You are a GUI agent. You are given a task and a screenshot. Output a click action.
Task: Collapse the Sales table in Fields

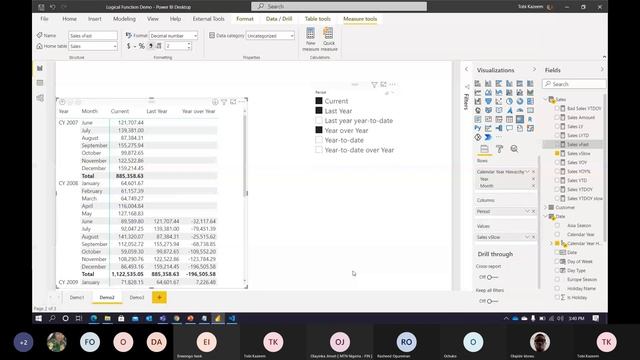pyautogui.click(x=546, y=99)
